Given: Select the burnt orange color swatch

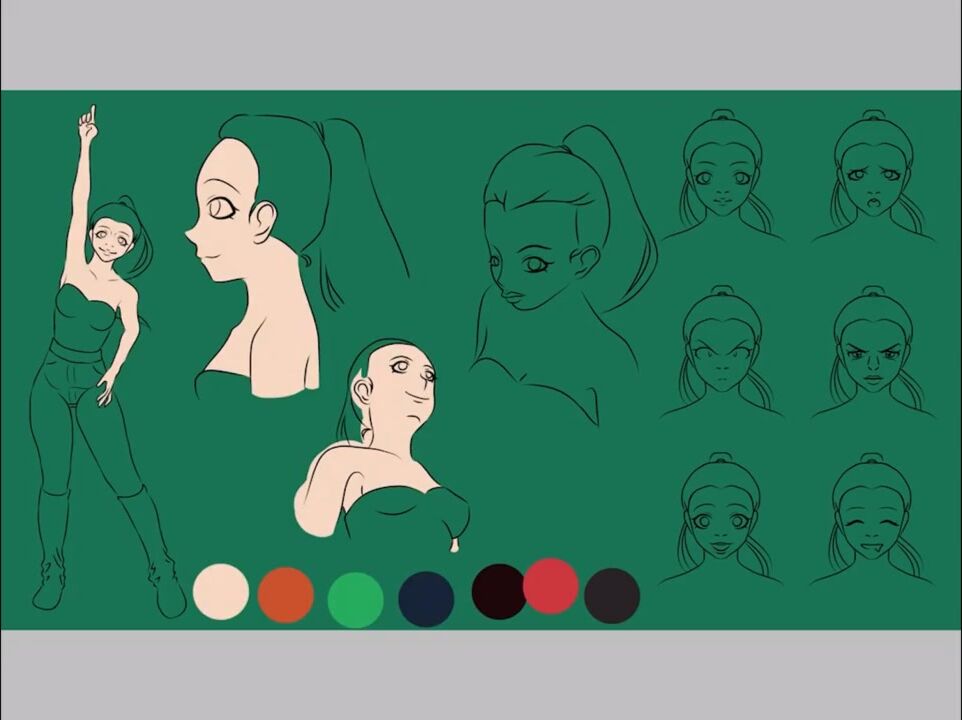Looking at the screenshot, I should coord(286,595).
